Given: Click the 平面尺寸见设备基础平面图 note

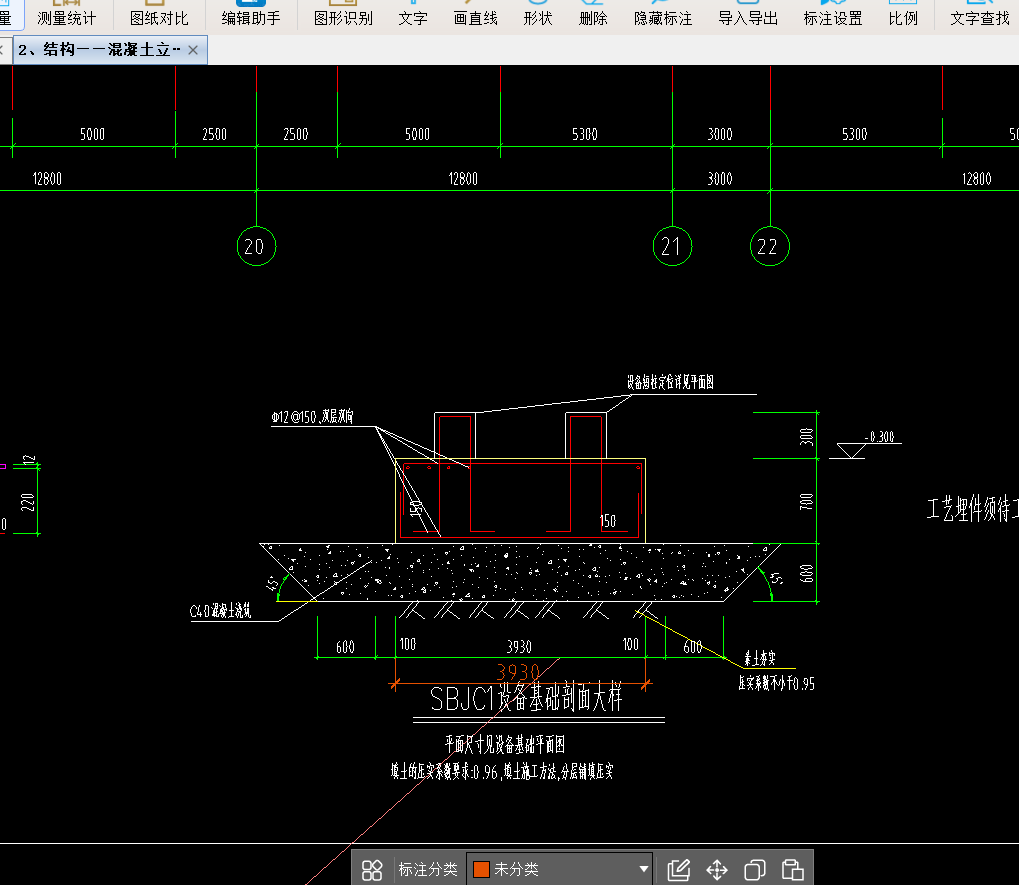Looking at the screenshot, I should click(505, 744).
